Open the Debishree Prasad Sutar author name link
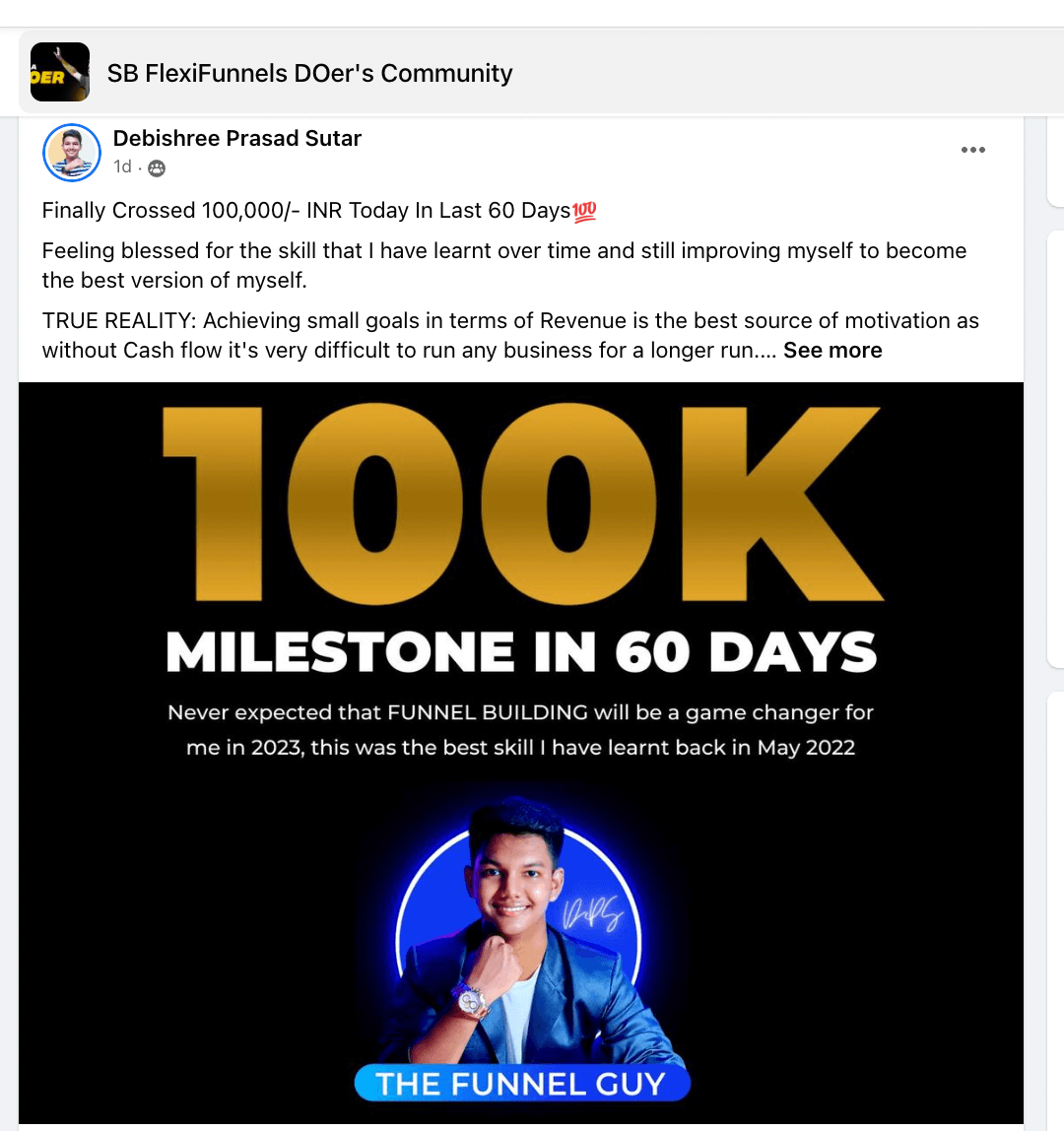 [236, 138]
